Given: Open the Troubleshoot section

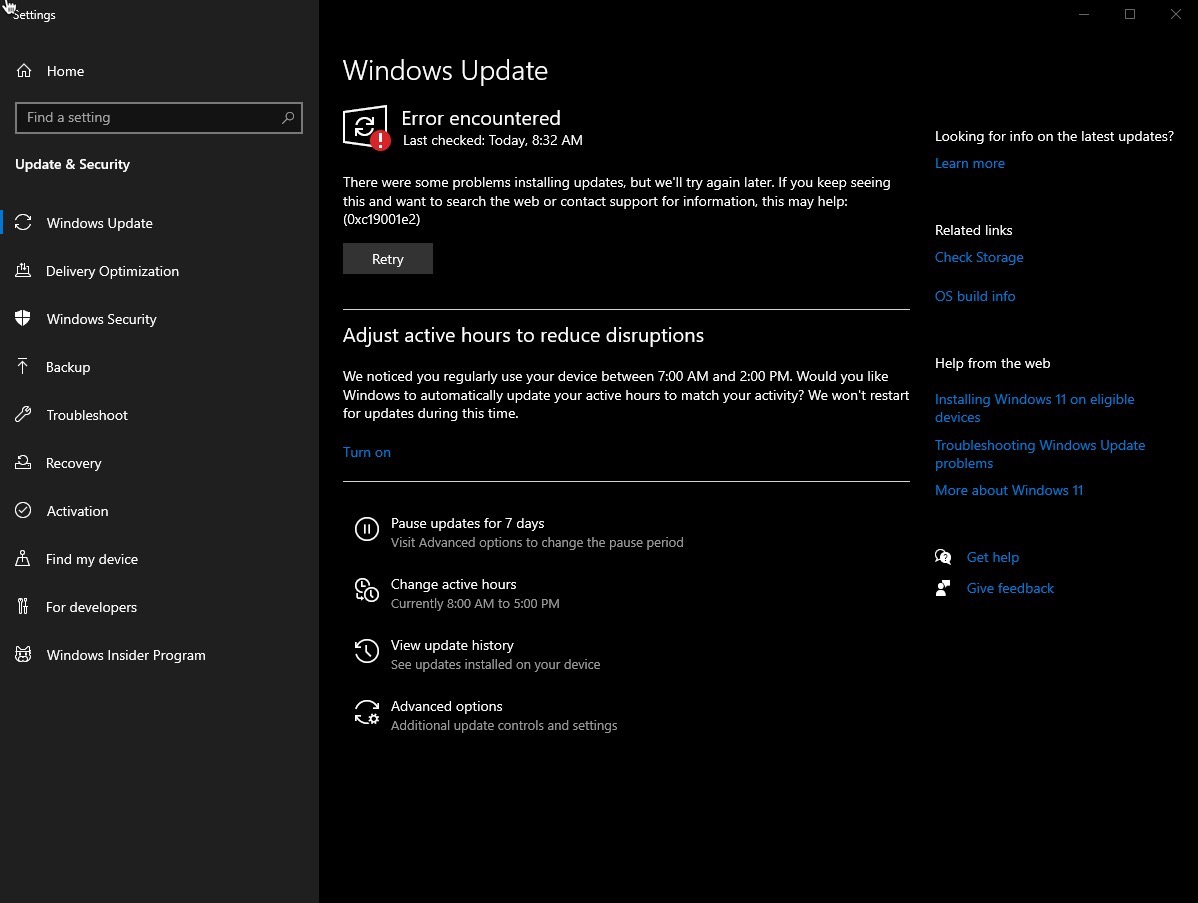Looking at the screenshot, I should pyautogui.click(x=159, y=416).
